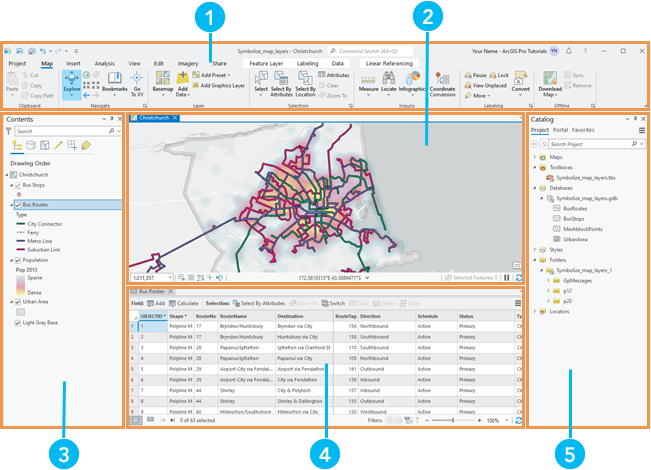Screen dimensions: 651x470
Task: Click the Command Search box
Action: 370,51
